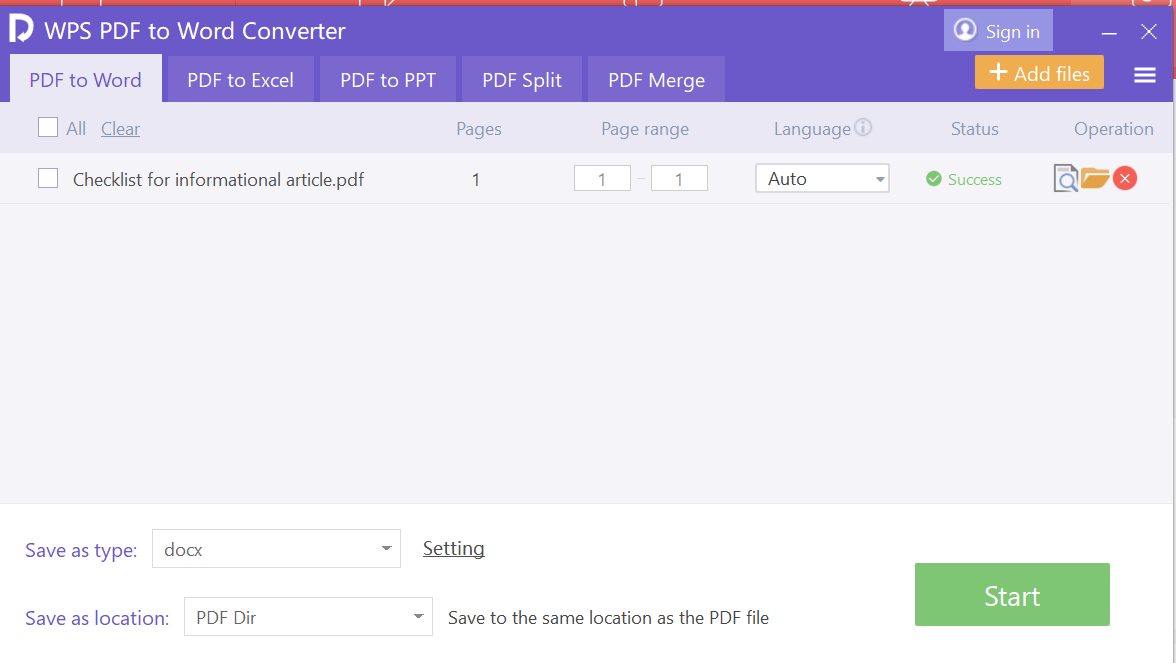Select the Checklist for informational article.pdf checkbox
Viewport: 1176px width, 663px height.
48,178
